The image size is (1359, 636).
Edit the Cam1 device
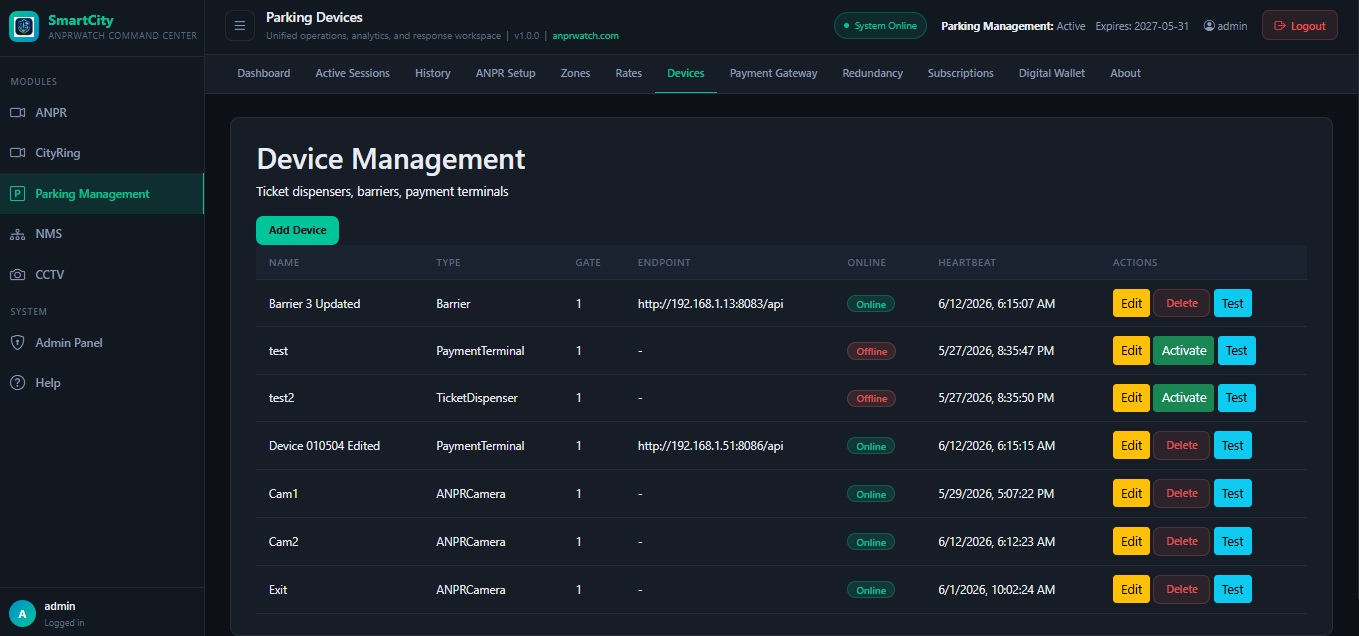1132,493
